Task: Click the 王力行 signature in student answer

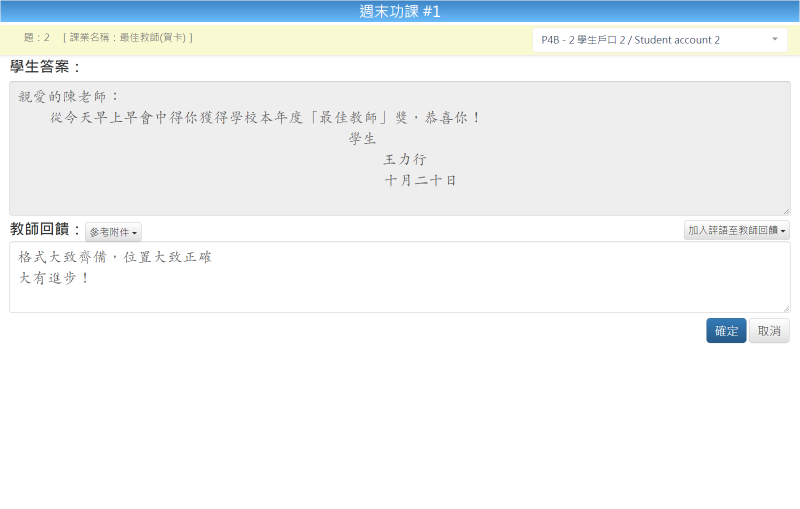Action: 405,160
